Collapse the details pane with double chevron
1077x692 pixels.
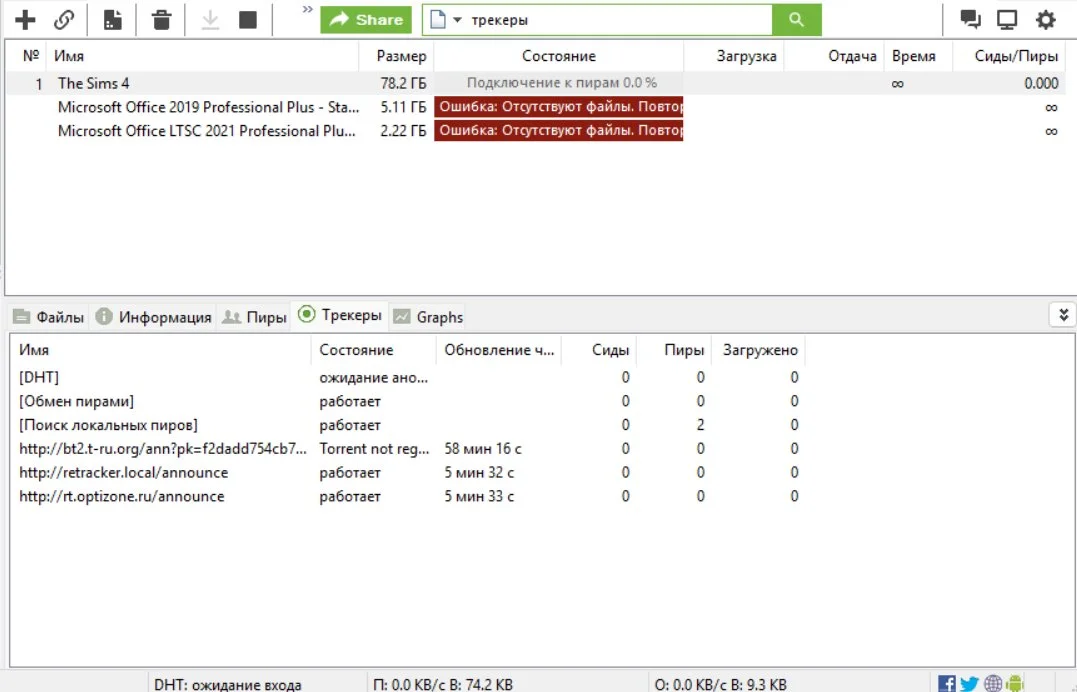pos(1062,315)
